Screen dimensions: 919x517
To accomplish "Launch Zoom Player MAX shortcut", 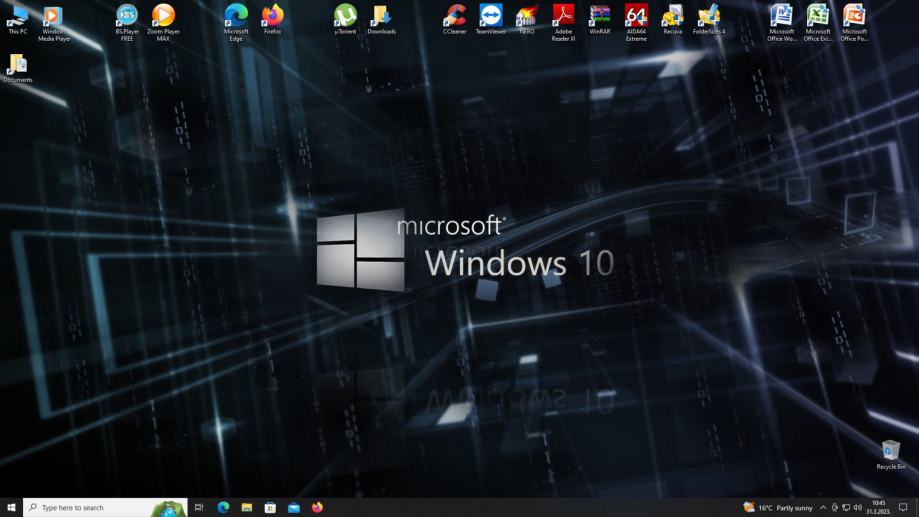I will pyautogui.click(x=163, y=22).
